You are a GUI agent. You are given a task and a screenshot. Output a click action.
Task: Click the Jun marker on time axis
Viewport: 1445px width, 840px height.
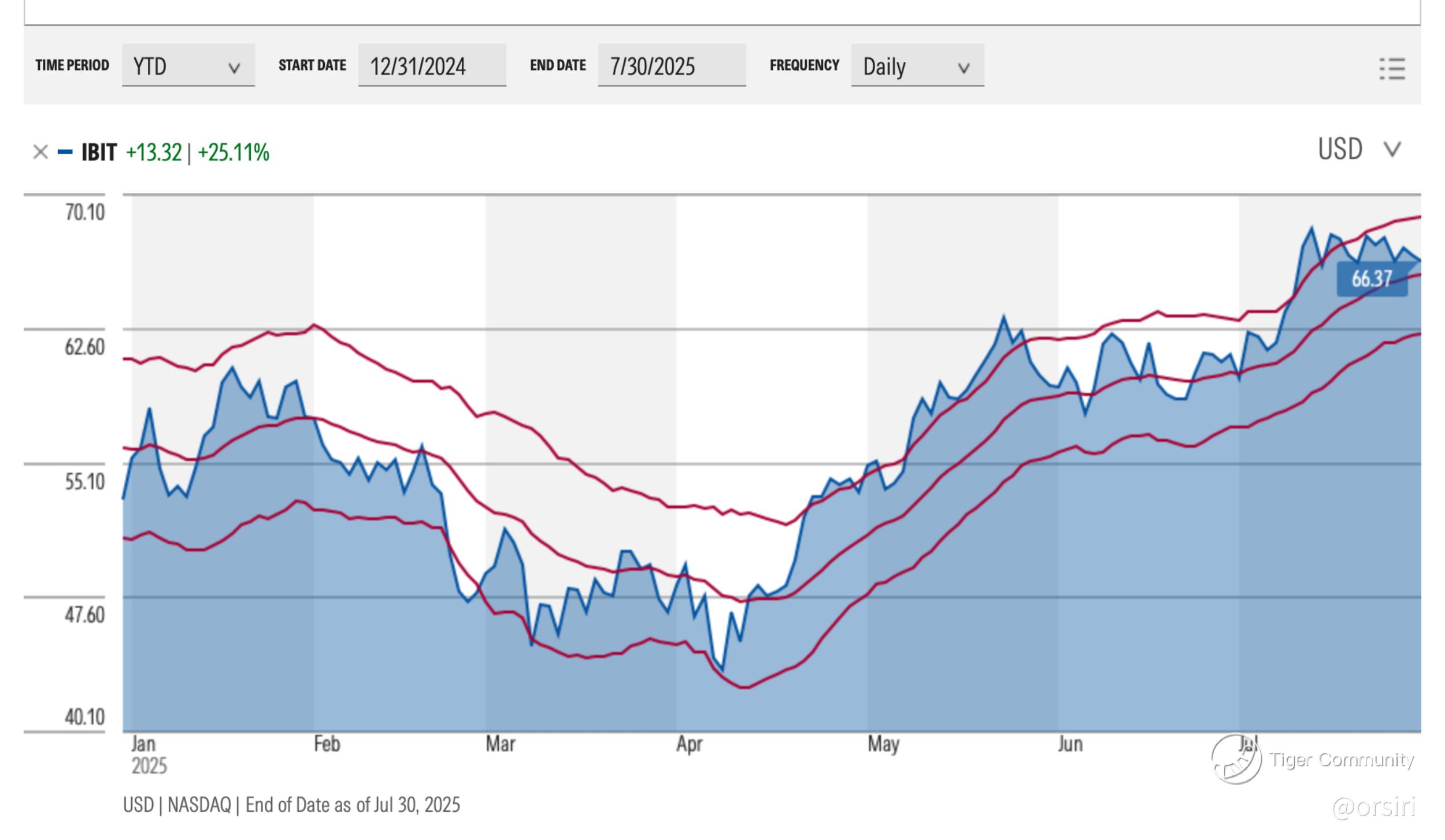click(x=1070, y=744)
